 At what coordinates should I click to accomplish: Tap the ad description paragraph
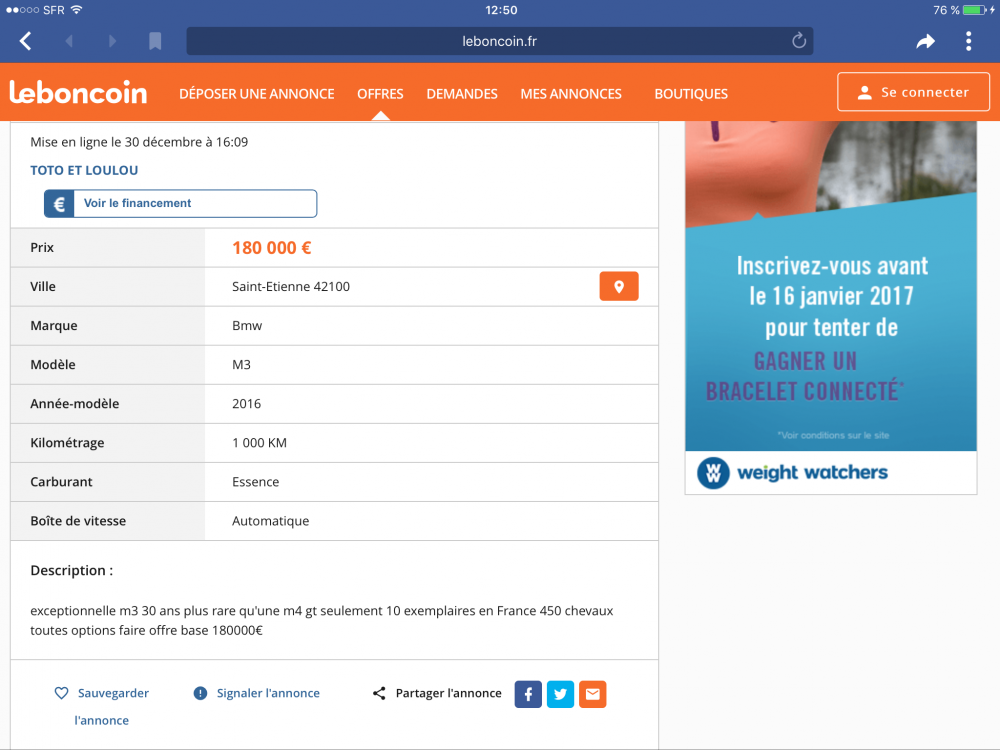[x=321, y=621]
